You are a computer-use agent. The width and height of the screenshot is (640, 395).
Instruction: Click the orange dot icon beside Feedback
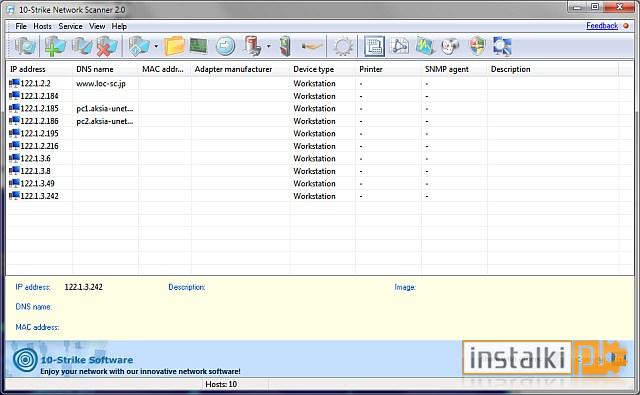(626, 26)
